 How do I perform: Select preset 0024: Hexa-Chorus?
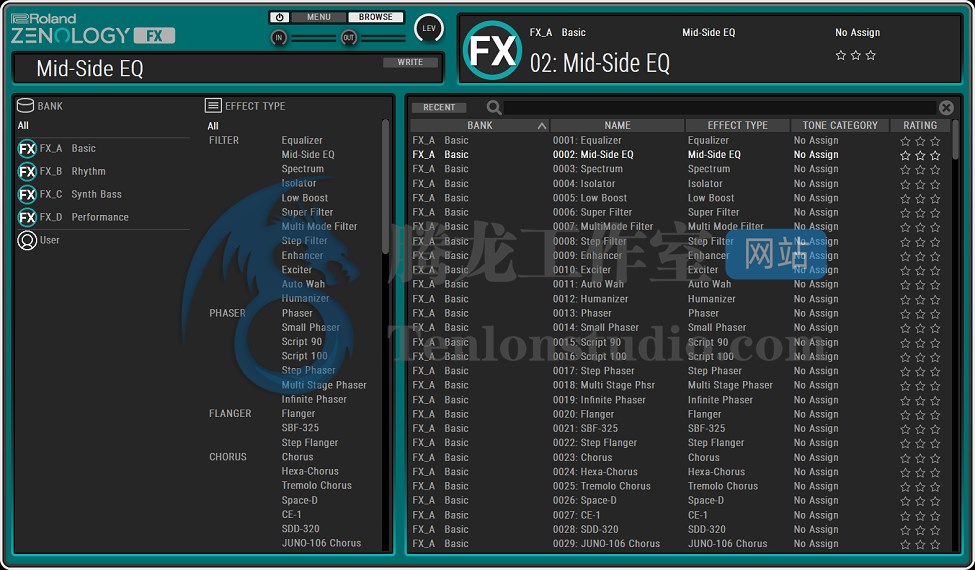click(x=595, y=472)
